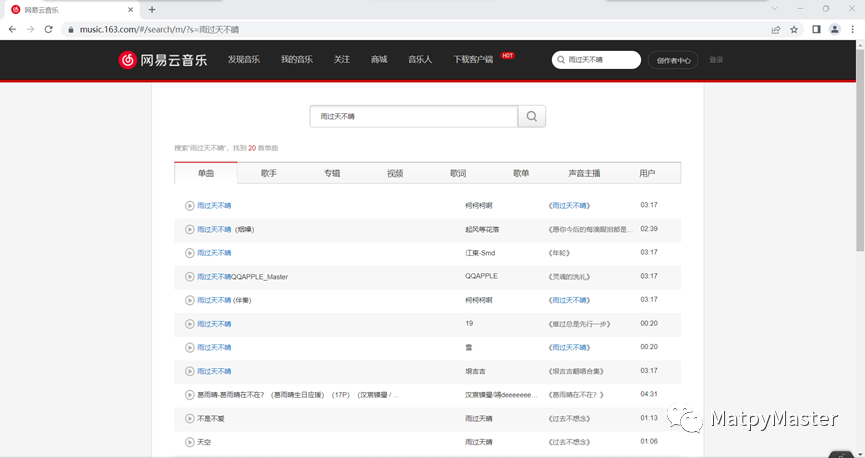Screen dimensions: 865x458
Task: Play the song 天空
Action: click(190, 442)
